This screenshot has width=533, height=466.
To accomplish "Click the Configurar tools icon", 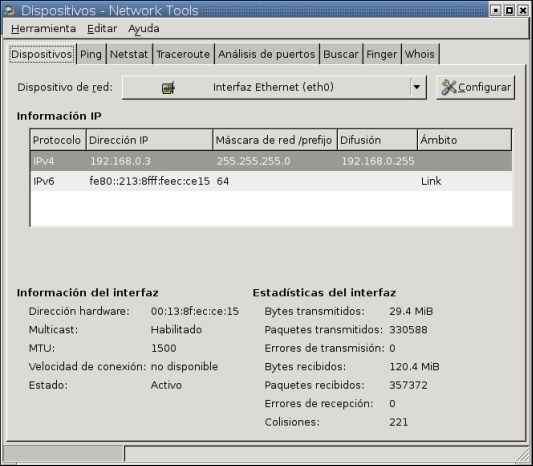I will click(x=448, y=87).
